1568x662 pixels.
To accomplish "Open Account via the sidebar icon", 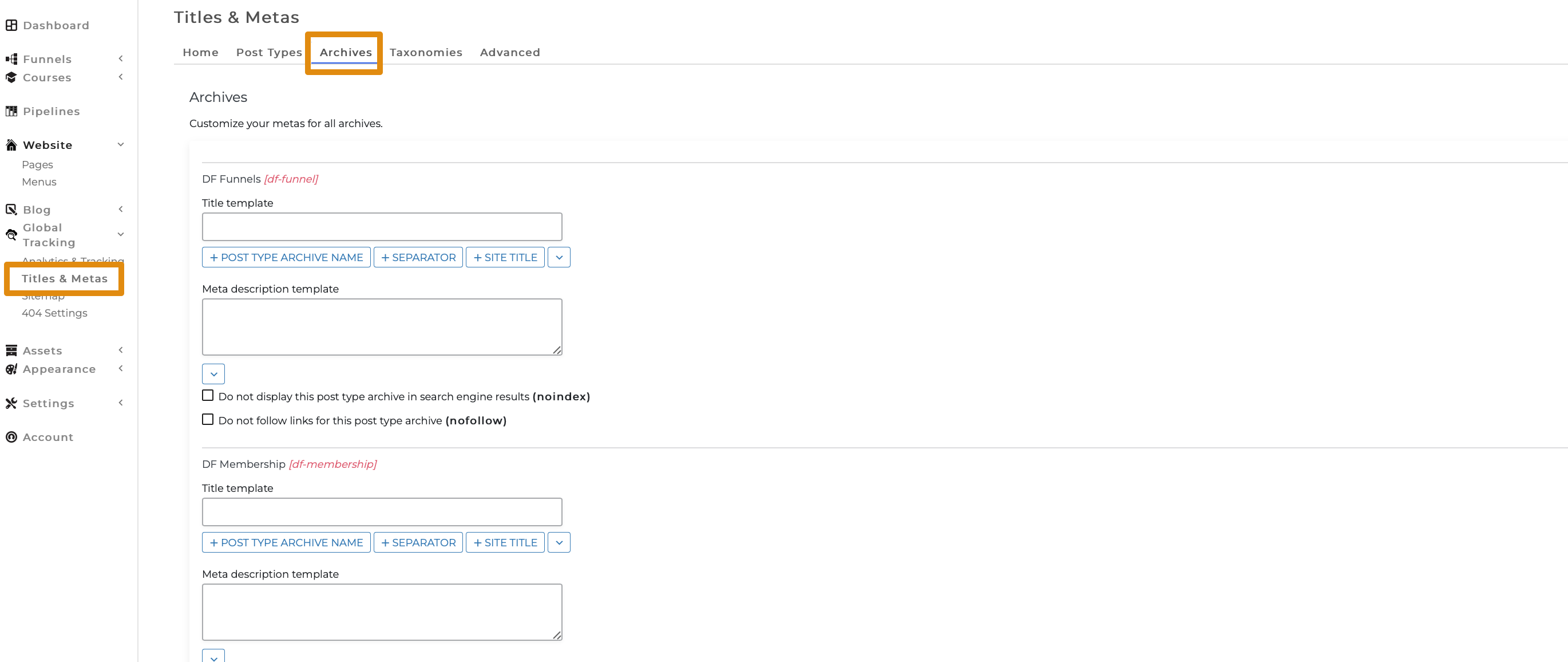I will point(10,437).
